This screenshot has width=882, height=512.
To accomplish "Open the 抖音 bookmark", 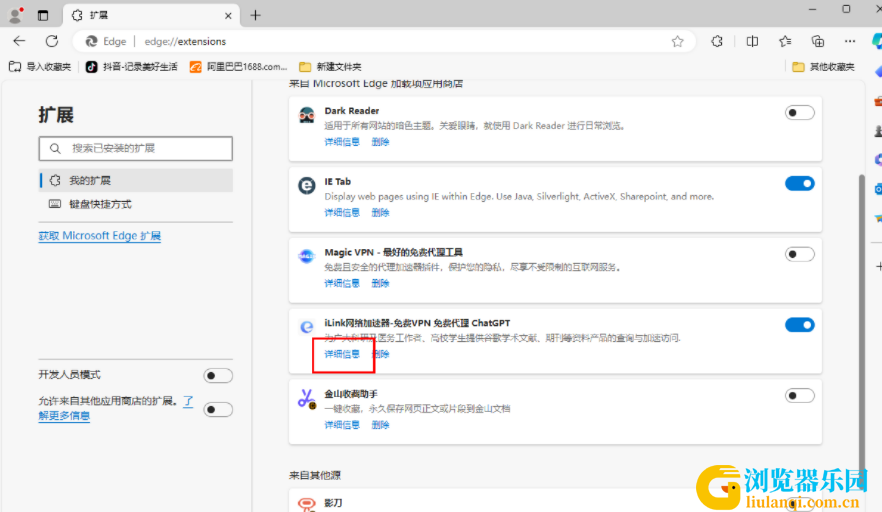I will pyautogui.click(x=131, y=67).
